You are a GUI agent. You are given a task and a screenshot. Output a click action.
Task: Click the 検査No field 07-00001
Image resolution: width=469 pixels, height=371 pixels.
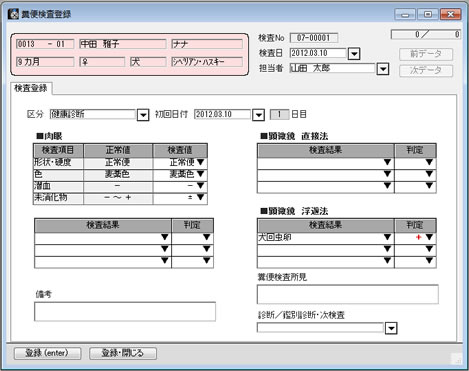point(314,38)
